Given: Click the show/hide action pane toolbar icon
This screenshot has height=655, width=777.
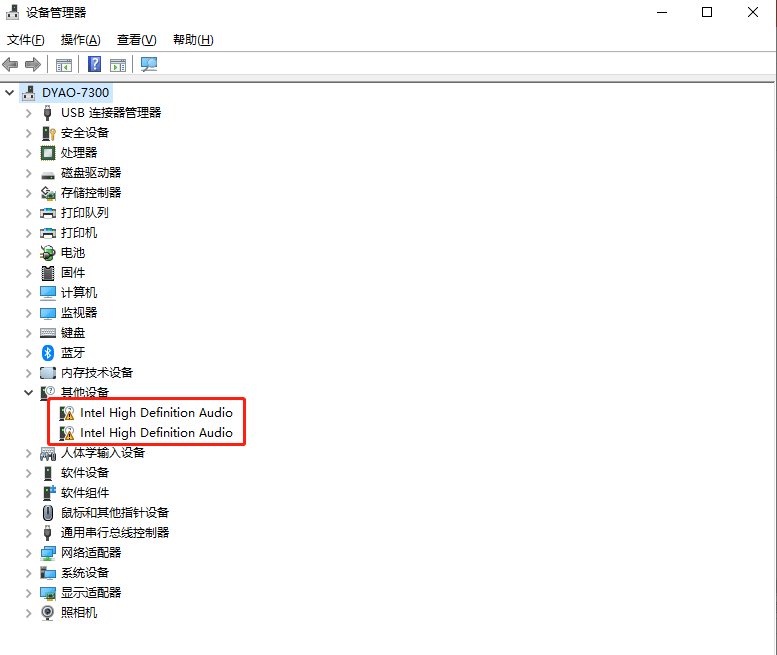Looking at the screenshot, I should coord(118,64).
